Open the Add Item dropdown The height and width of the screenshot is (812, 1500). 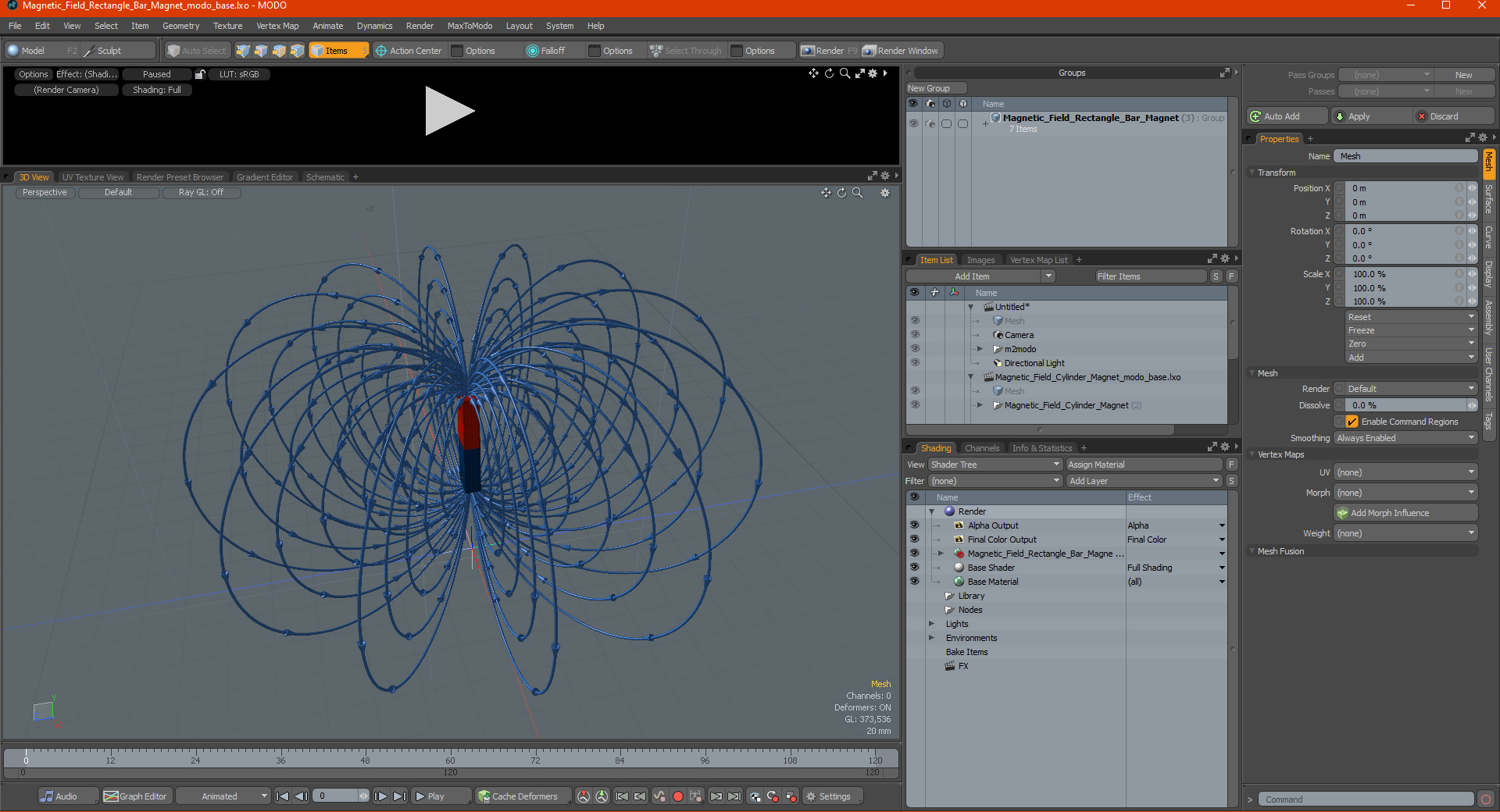[980, 276]
